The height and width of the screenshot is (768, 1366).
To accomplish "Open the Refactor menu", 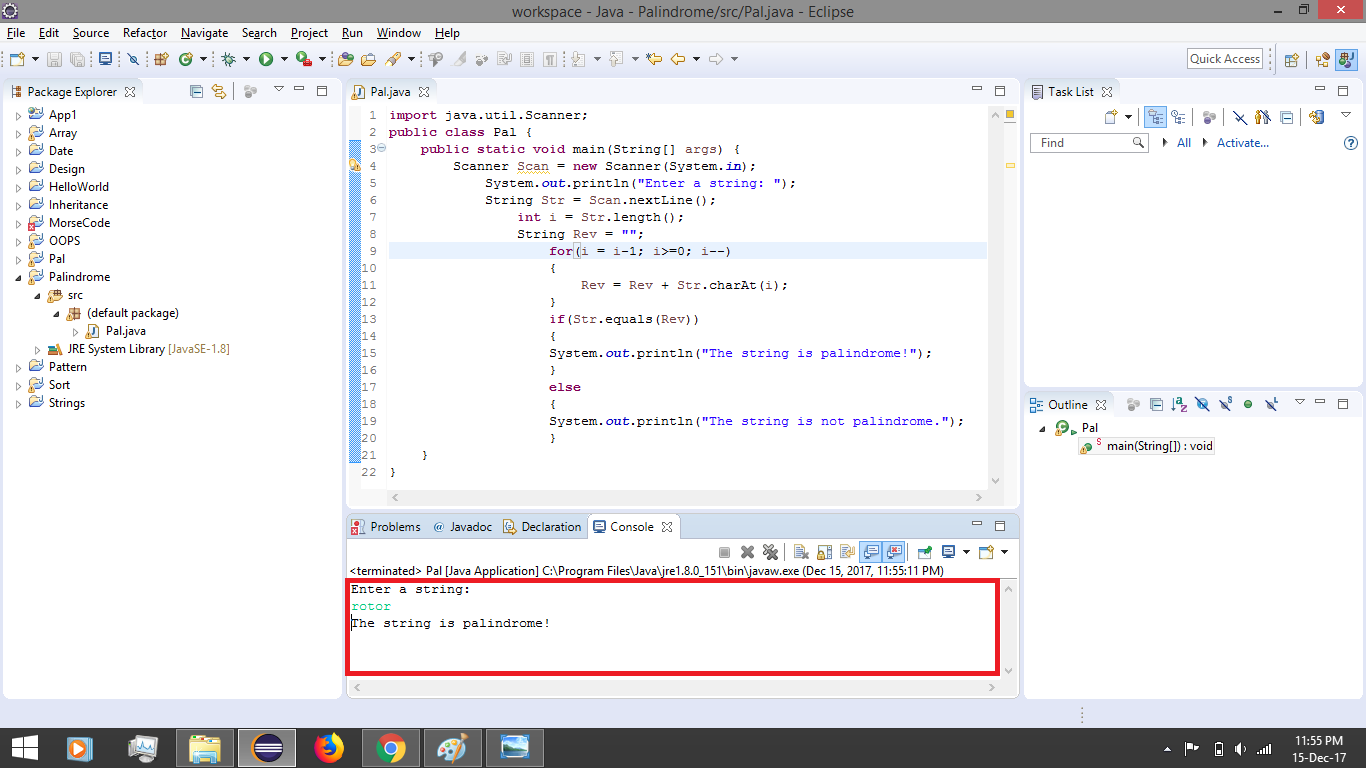I will click(144, 33).
